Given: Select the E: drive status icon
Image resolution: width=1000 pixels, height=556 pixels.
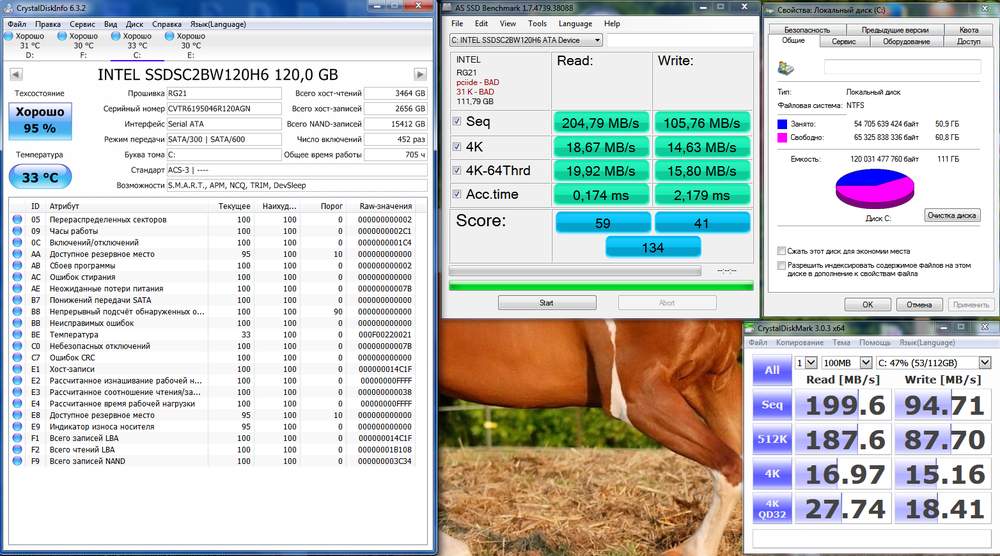Looking at the screenshot, I should [x=169, y=36].
